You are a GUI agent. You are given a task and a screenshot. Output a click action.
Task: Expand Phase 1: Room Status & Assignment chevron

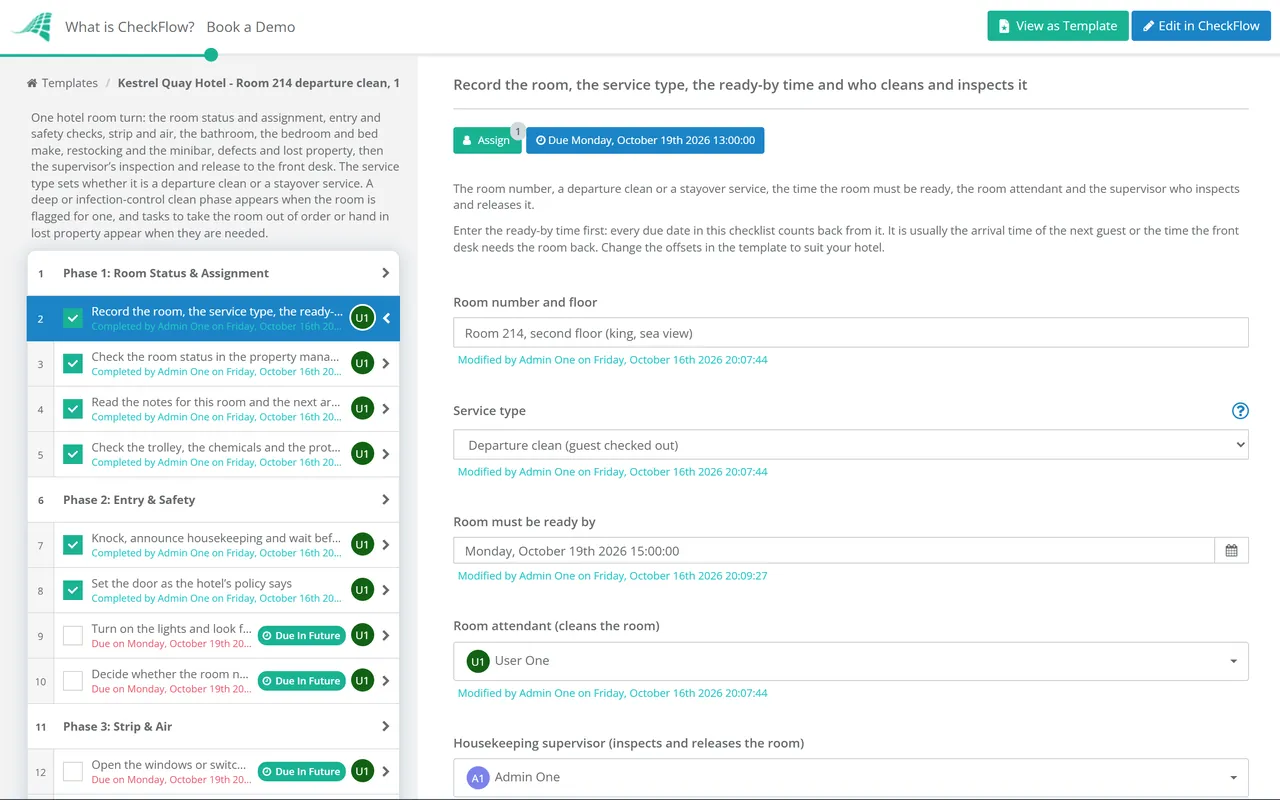tap(386, 273)
